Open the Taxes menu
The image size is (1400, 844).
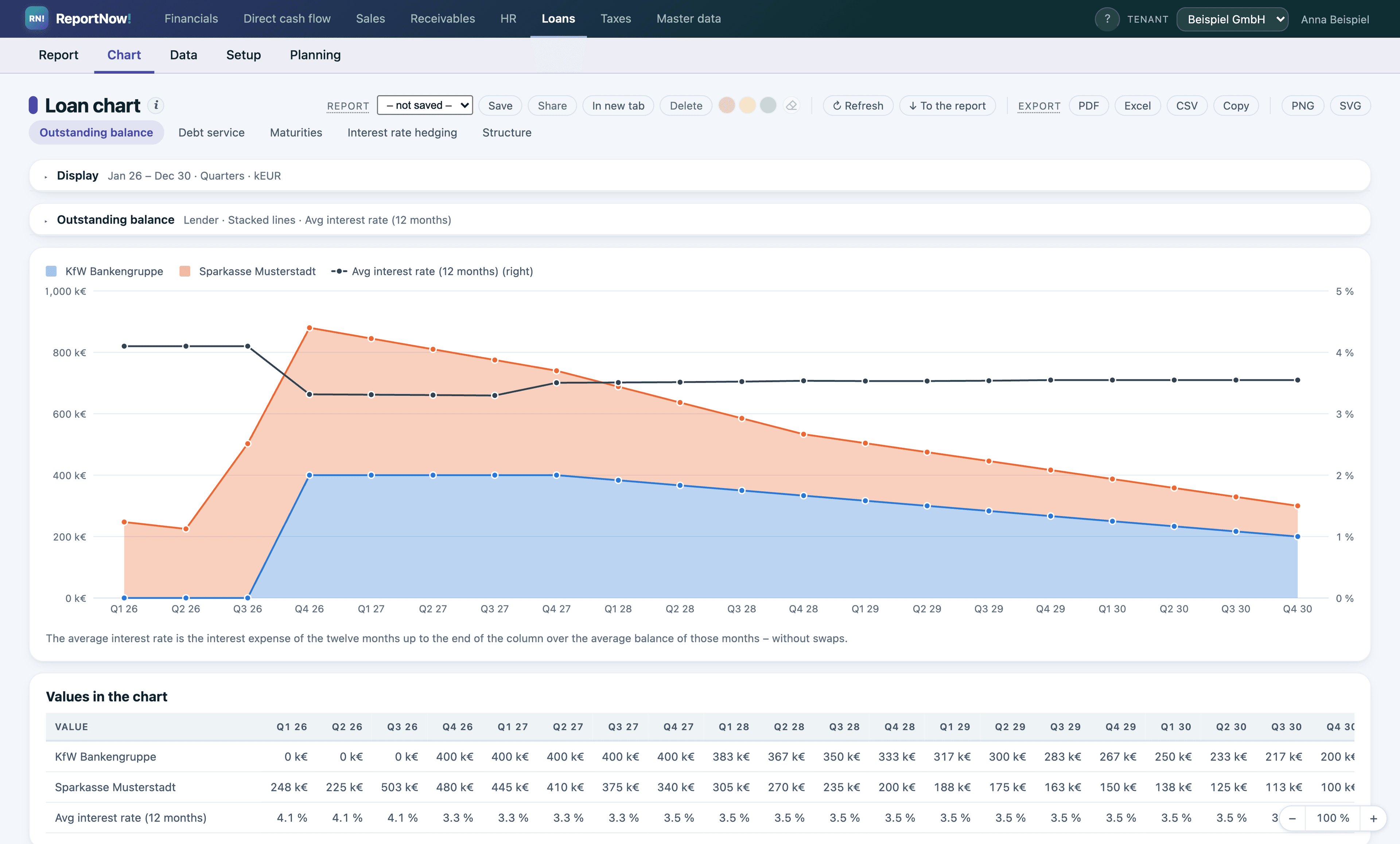pyautogui.click(x=616, y=19)
